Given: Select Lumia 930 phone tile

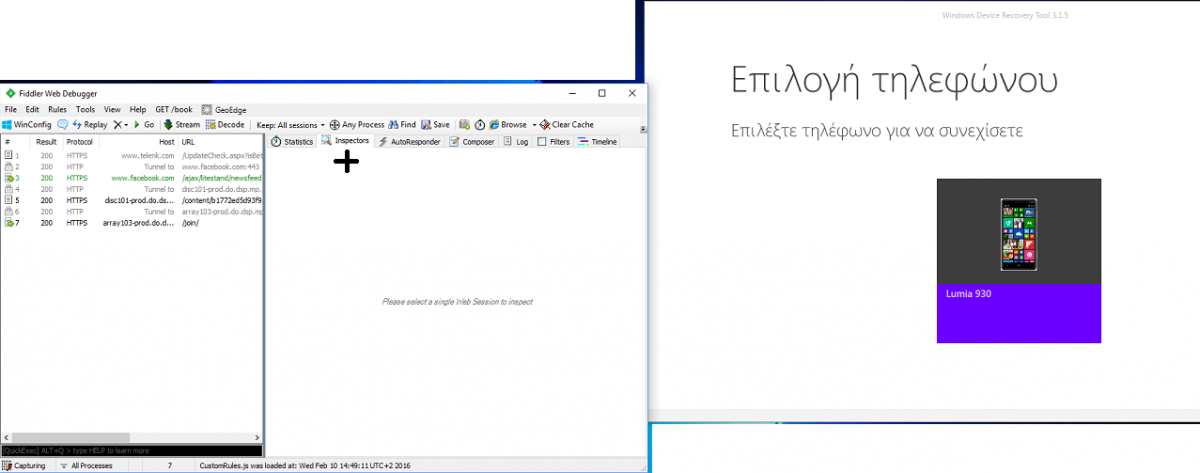Looking at the screenshot, I should (1019, 261).
